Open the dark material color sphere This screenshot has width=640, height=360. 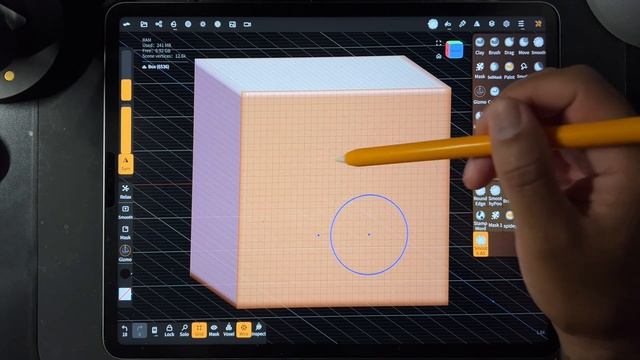pos(125,273)
